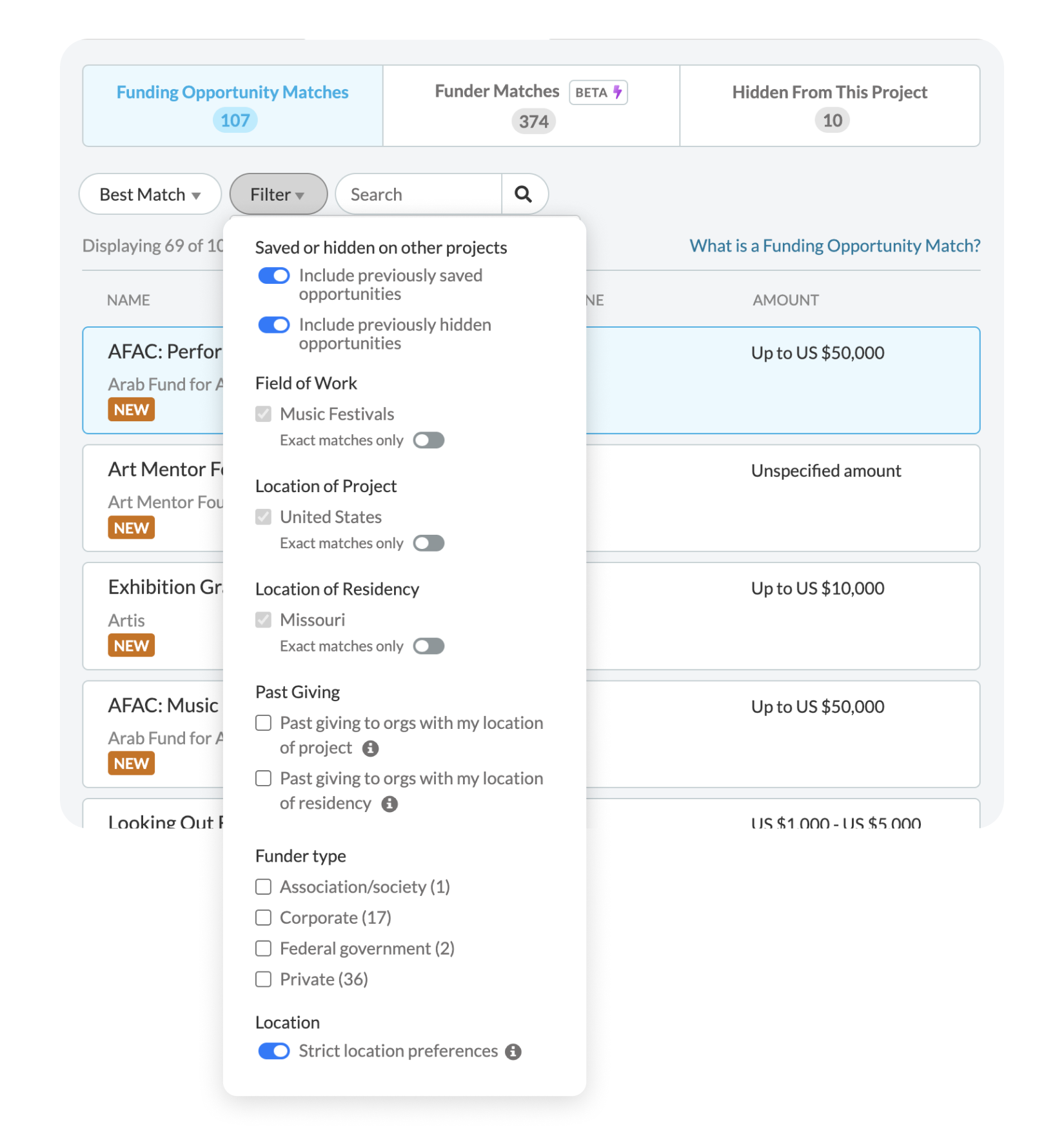This screenshot has width=1064, height=1134.
Task: Click the info icon beside location of project past giving
Action: (x=370, y=748)
